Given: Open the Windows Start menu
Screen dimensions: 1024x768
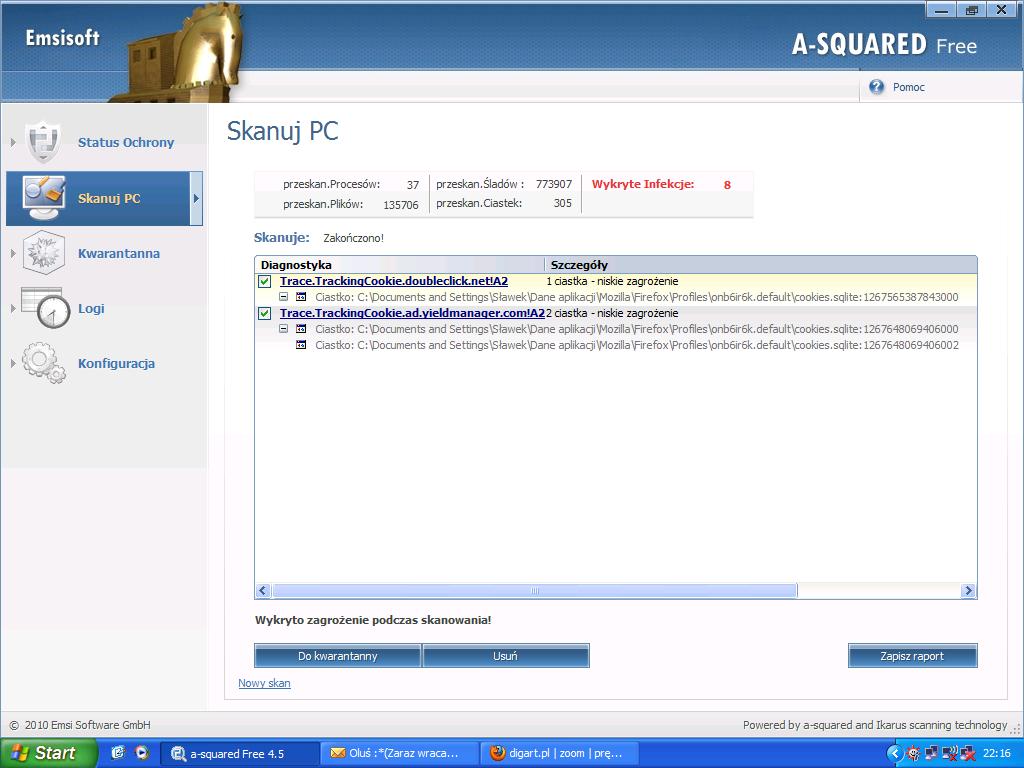Looking at the screenshot, I should point(49,754).
